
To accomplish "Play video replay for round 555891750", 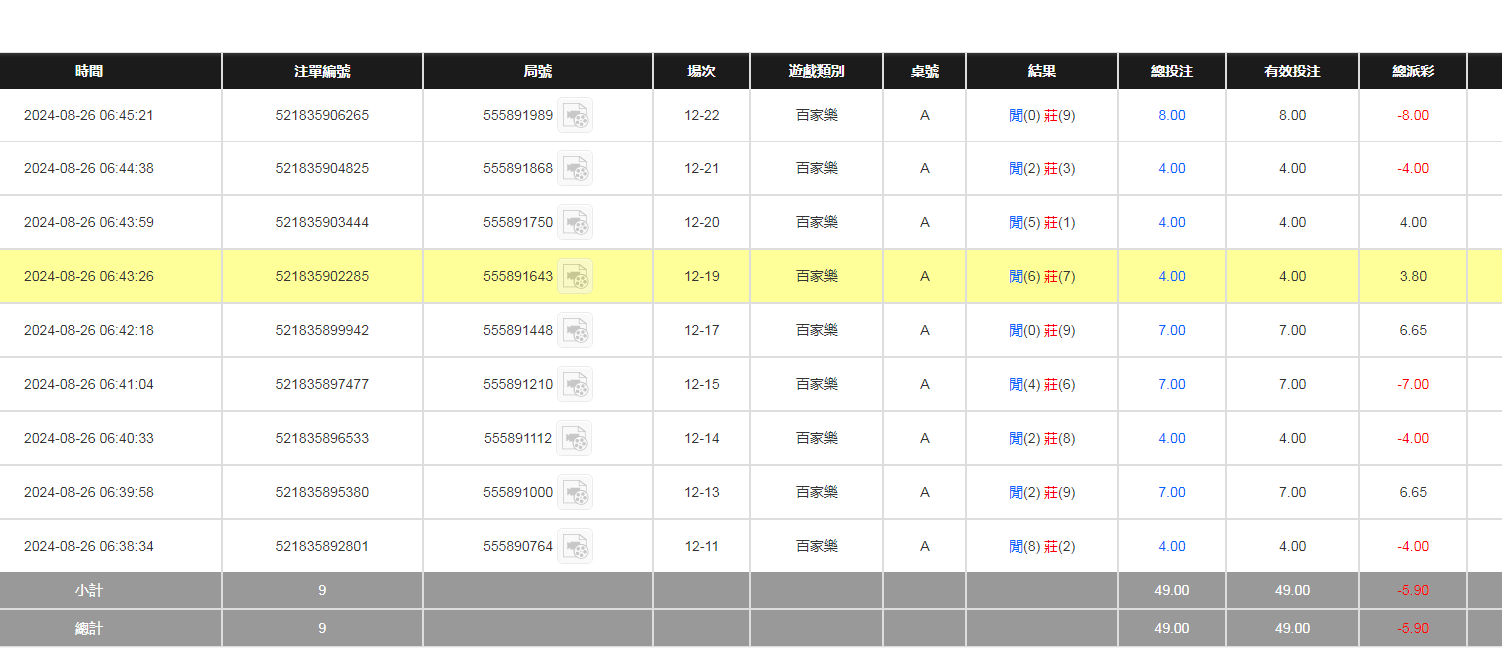I will [x=575, y=223].
